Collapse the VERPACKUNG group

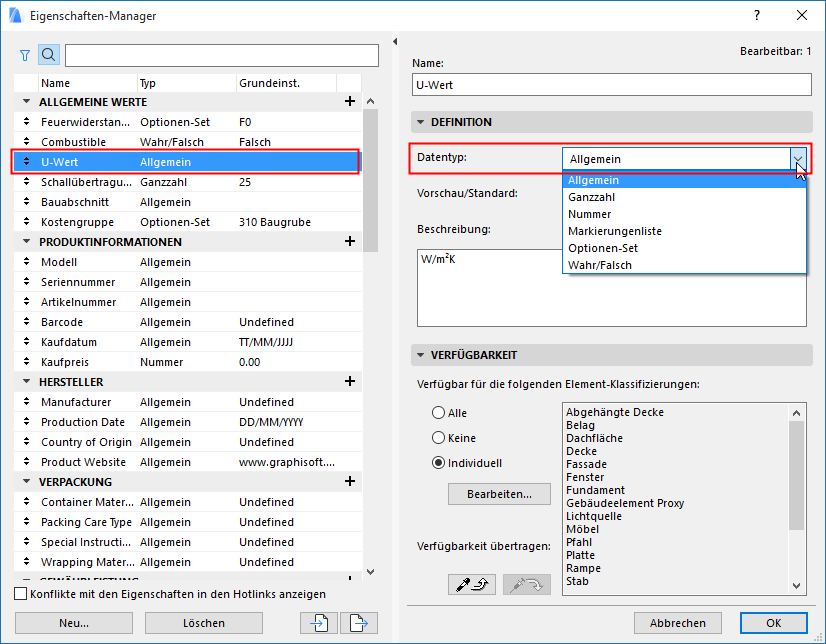pyautogui.click(x=26, y=482)
